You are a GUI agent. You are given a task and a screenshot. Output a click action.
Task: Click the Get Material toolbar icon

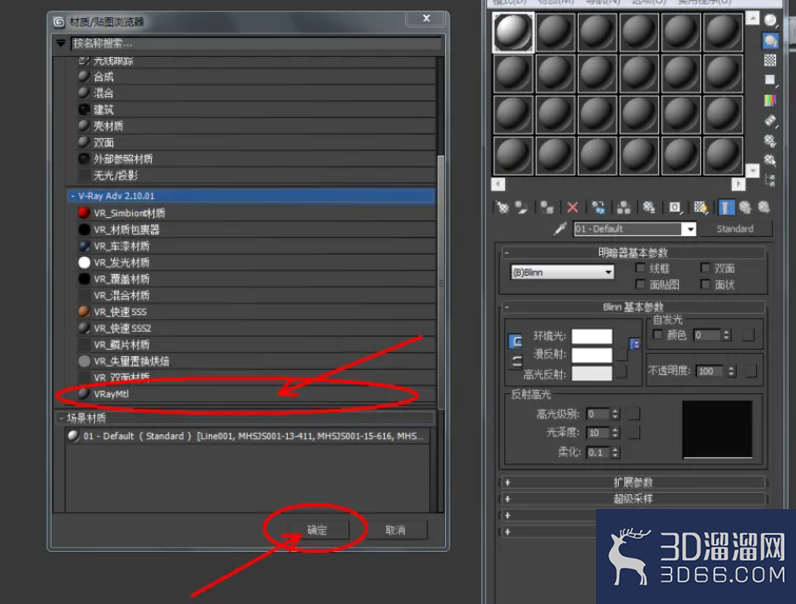pos(502,207)
